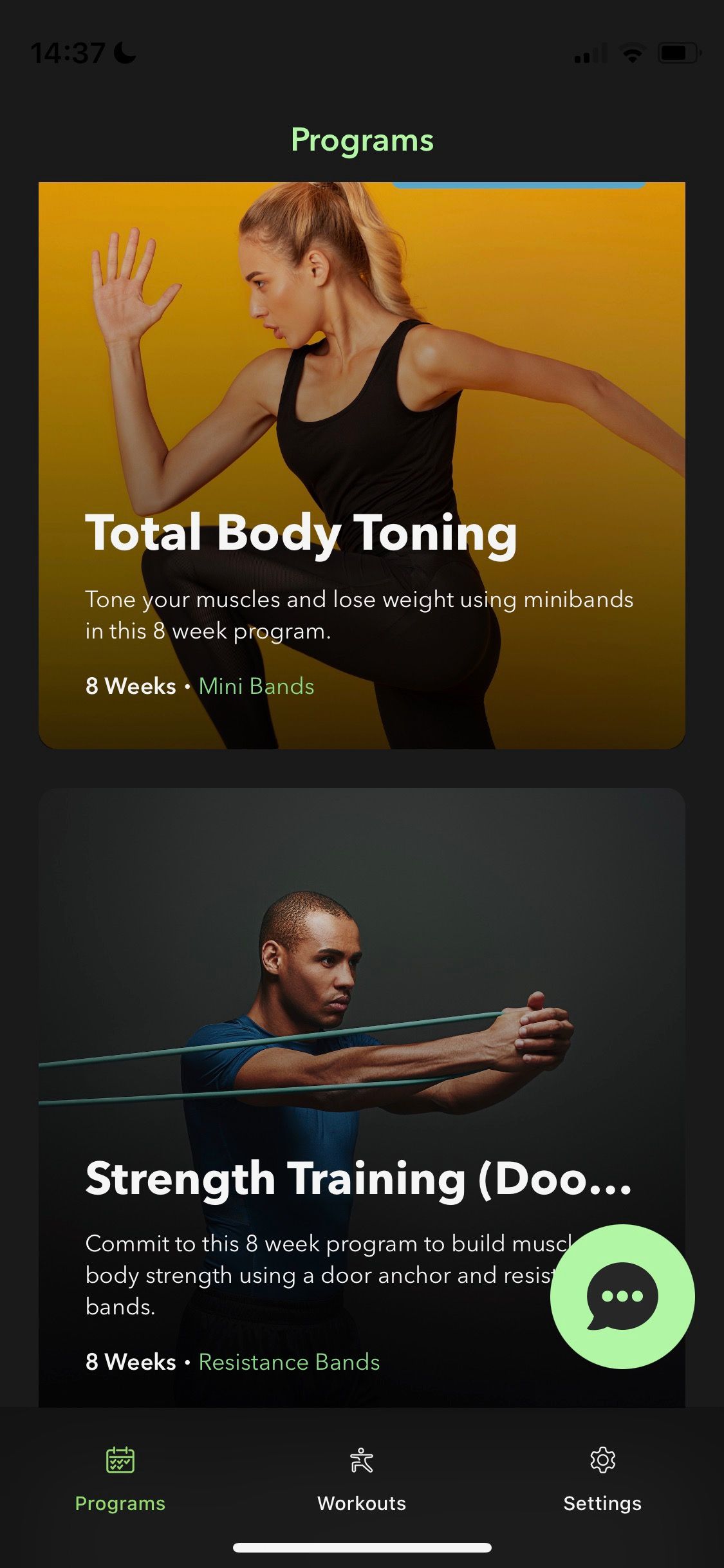Viewport: 724px width, 1568px height.
Task: Check the battery status icon
Action: coord(679,53)
